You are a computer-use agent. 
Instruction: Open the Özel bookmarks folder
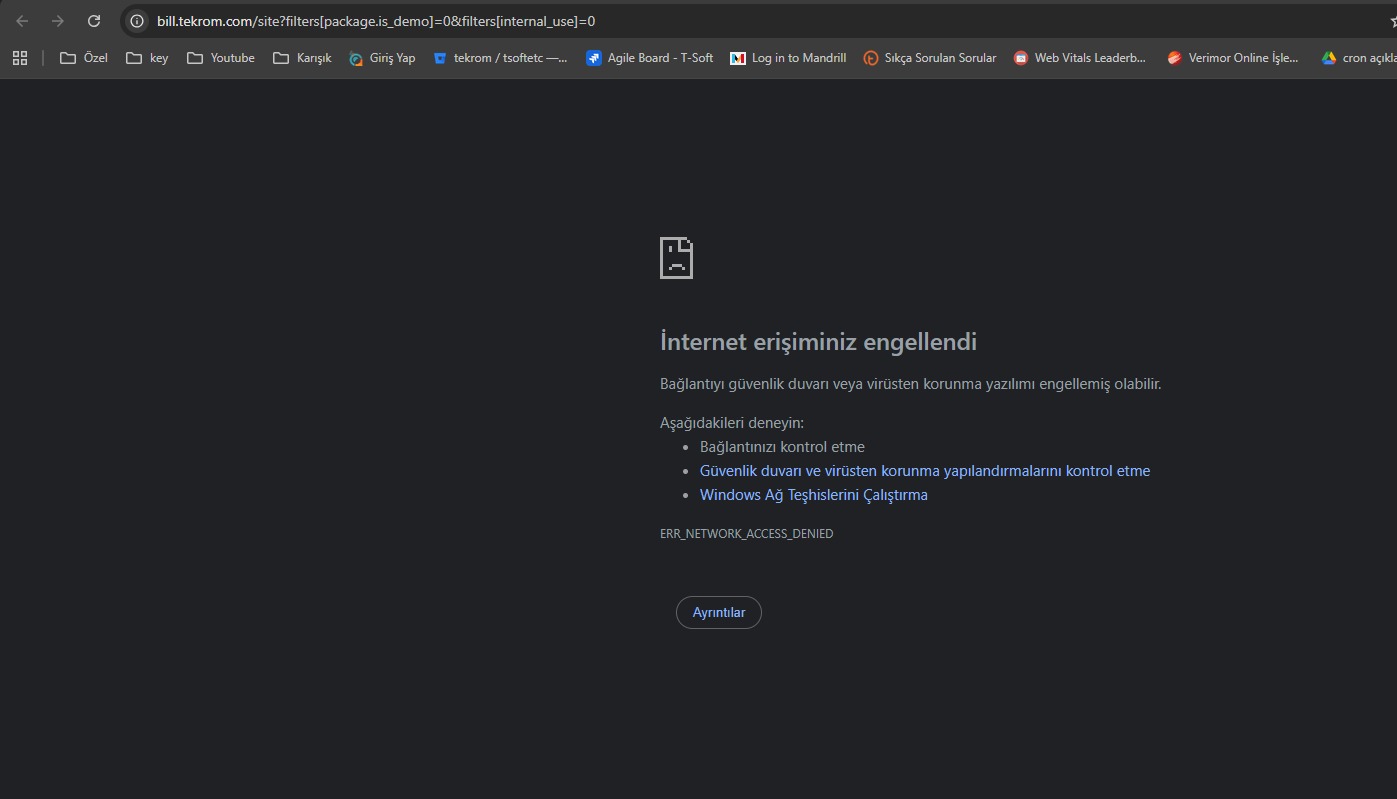[84, 58]
